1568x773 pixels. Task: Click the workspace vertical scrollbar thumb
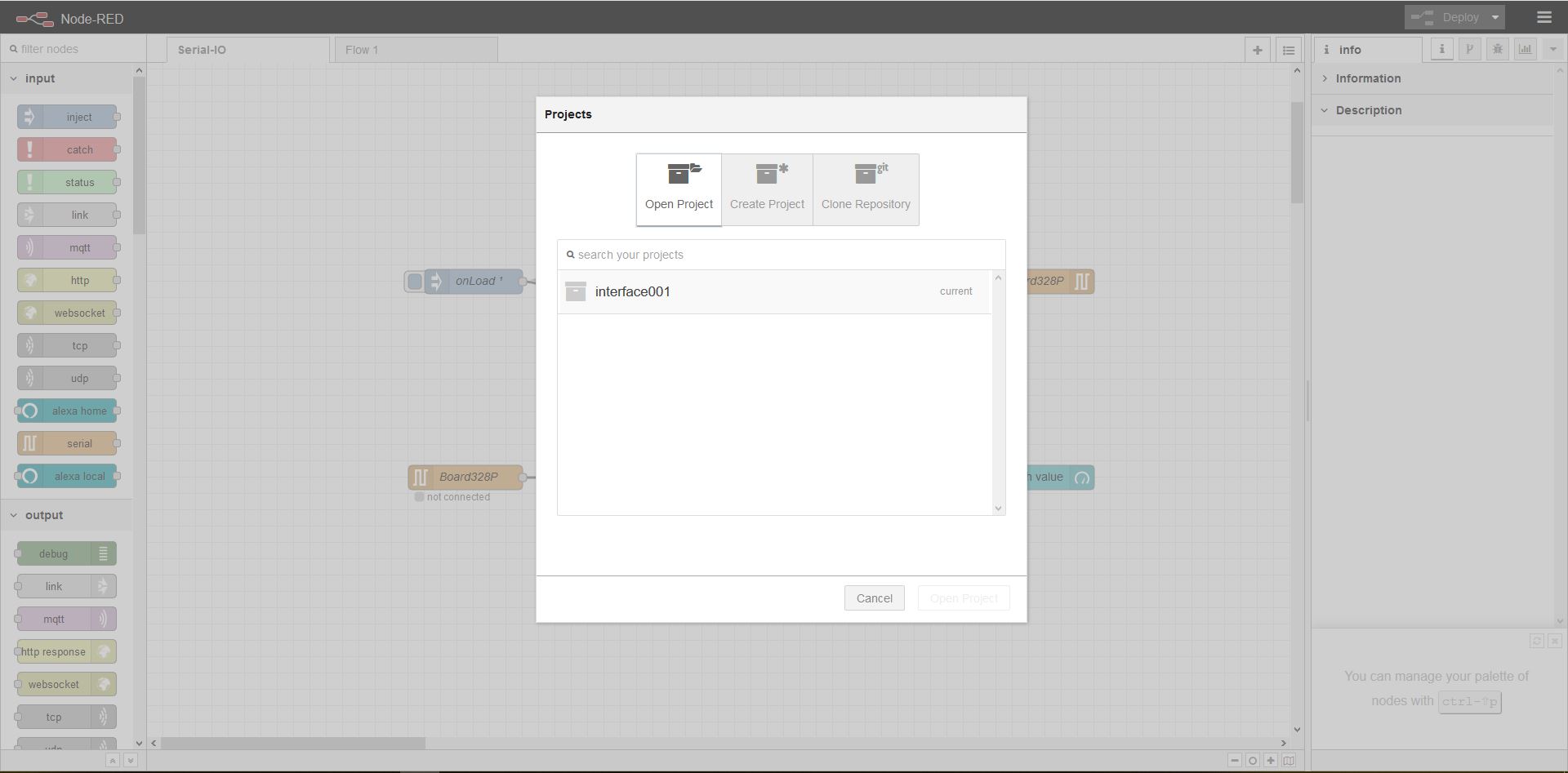point(1297,153)
